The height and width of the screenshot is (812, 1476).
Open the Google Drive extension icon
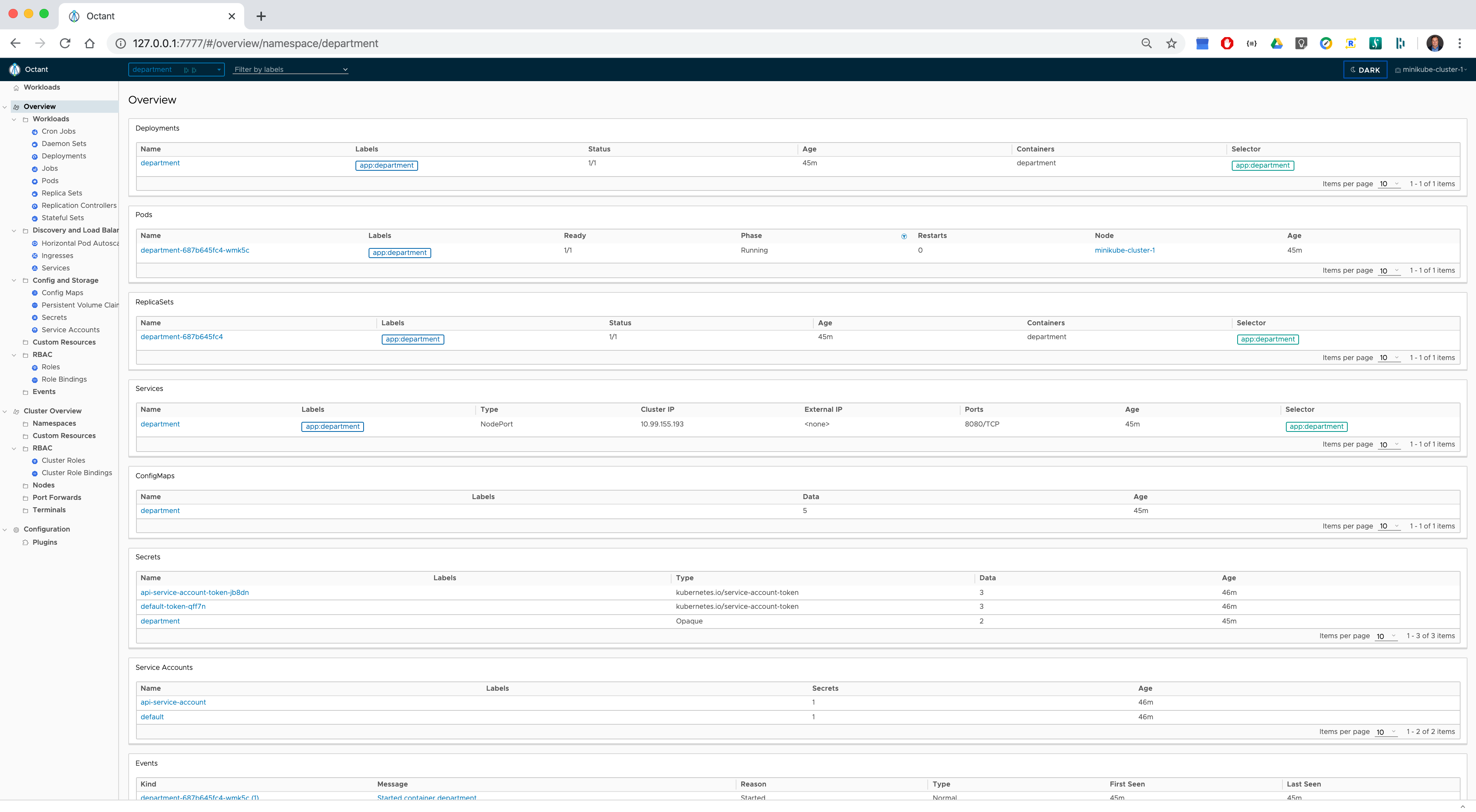pos(1277,44)
